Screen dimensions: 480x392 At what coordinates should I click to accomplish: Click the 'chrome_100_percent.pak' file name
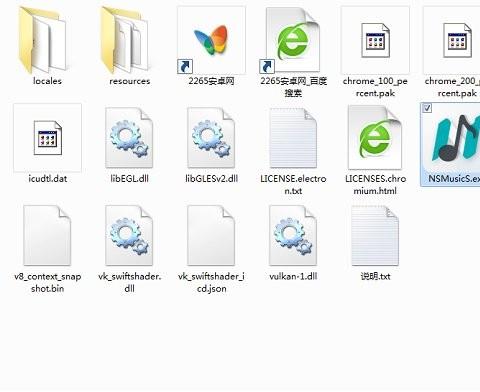375,87
